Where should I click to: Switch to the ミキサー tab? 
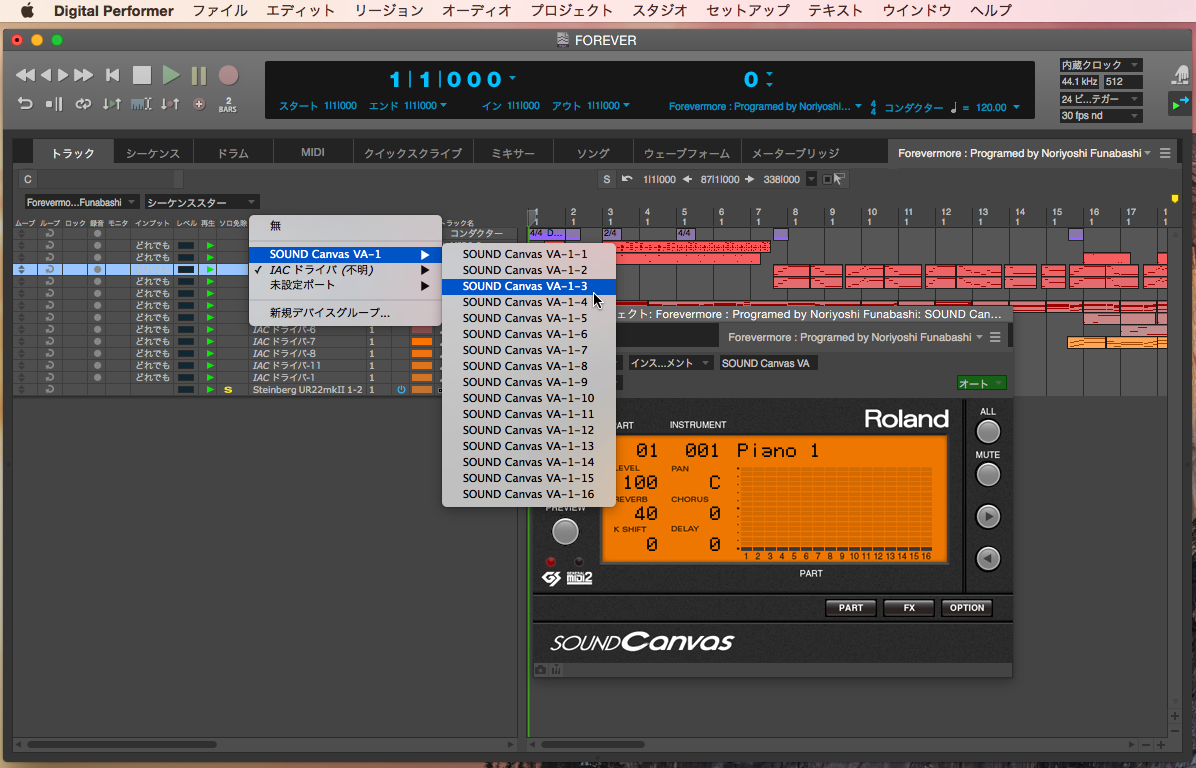point(513,153)
